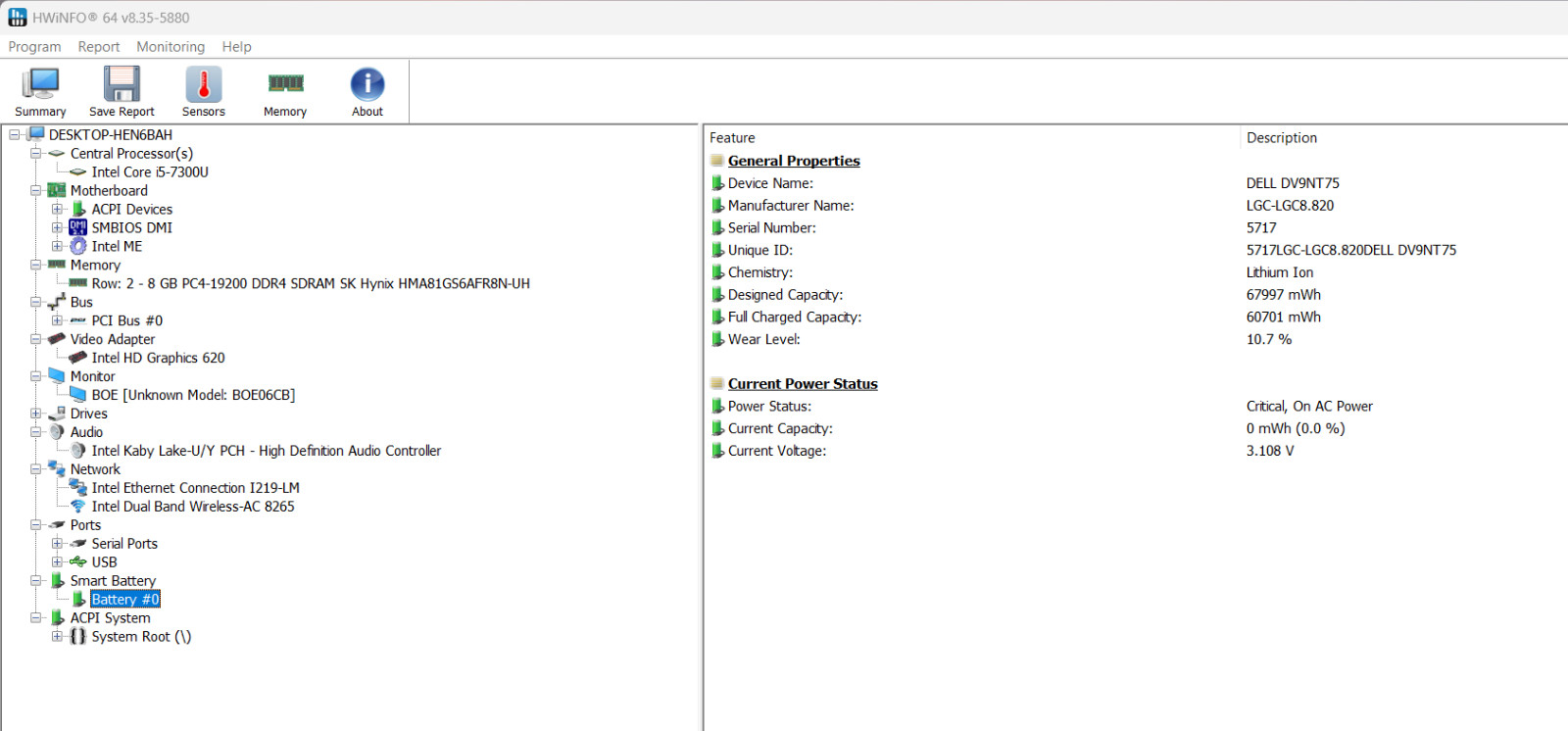
Task: Expand the Intel ME node
Action: 57,246
